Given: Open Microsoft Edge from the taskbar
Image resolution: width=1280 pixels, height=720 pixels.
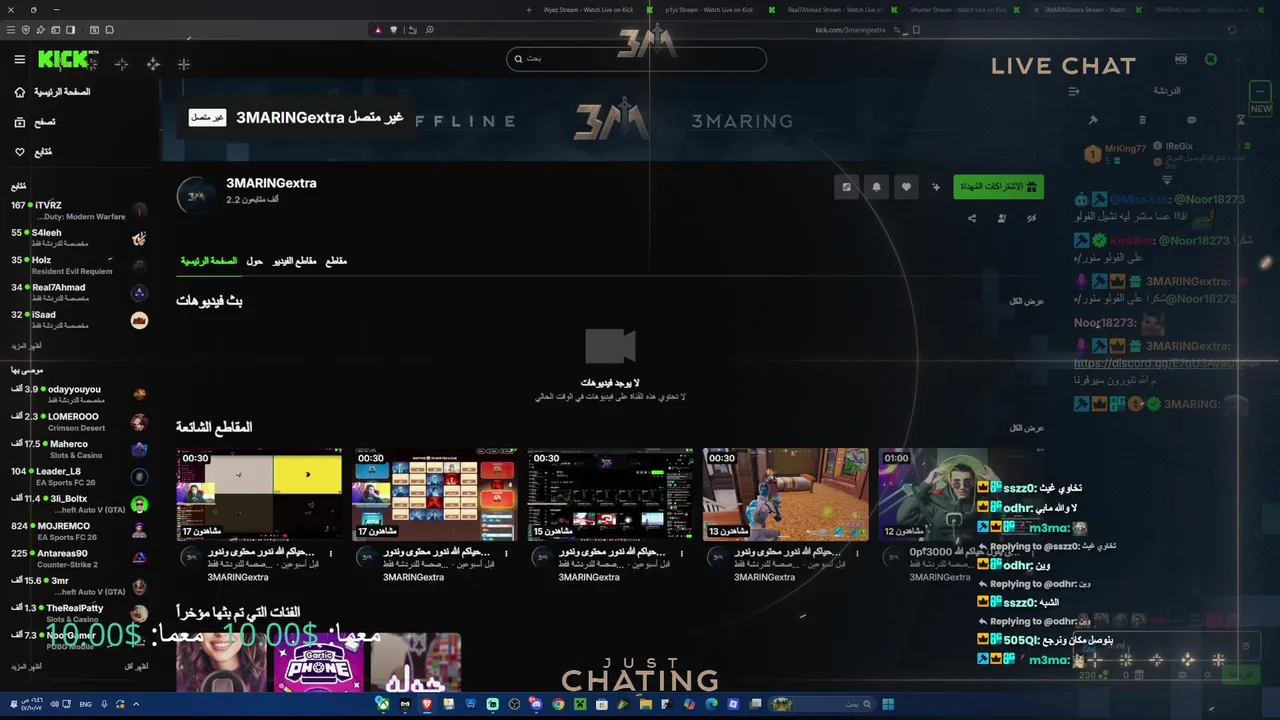Looking at the screenshot, I should tap(711, 704).
